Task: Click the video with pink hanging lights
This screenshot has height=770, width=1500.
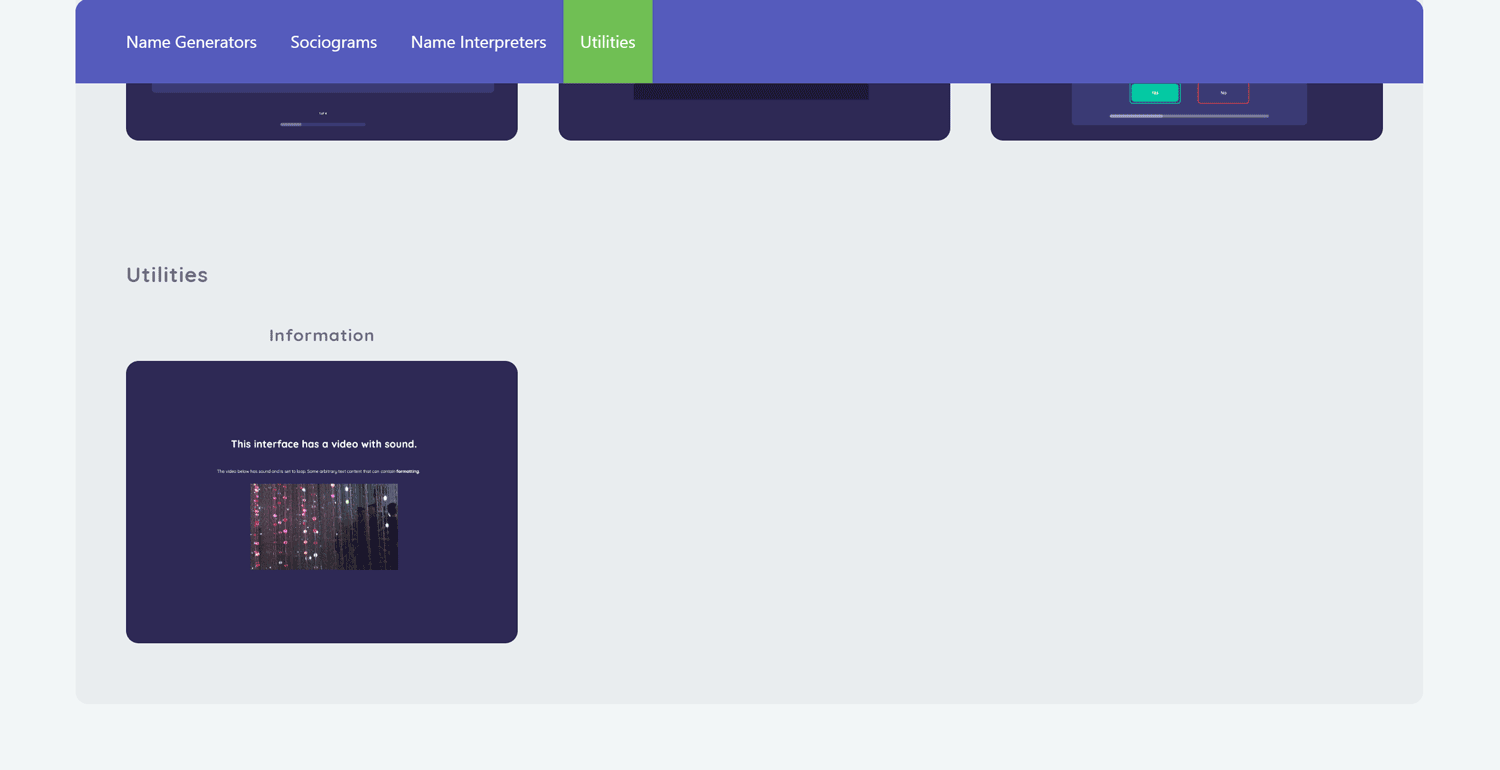Action: [324, 527]
